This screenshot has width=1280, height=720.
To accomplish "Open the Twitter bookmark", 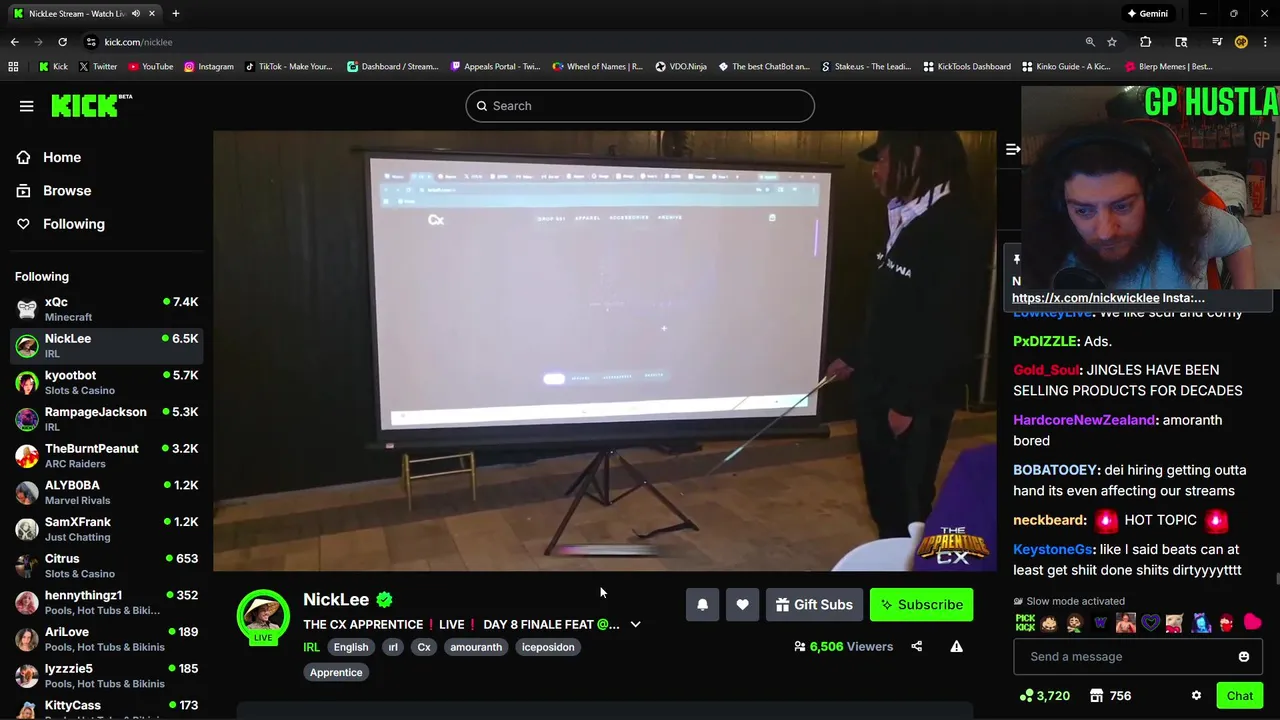I will pos(98,67).
